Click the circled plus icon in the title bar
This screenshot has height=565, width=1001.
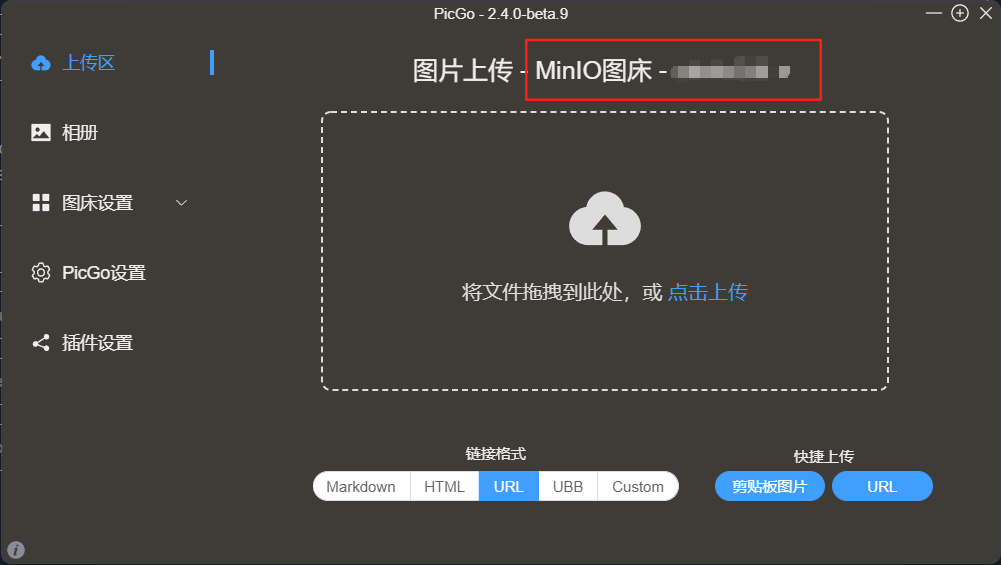pyautogui.click(x=960, y=13)
